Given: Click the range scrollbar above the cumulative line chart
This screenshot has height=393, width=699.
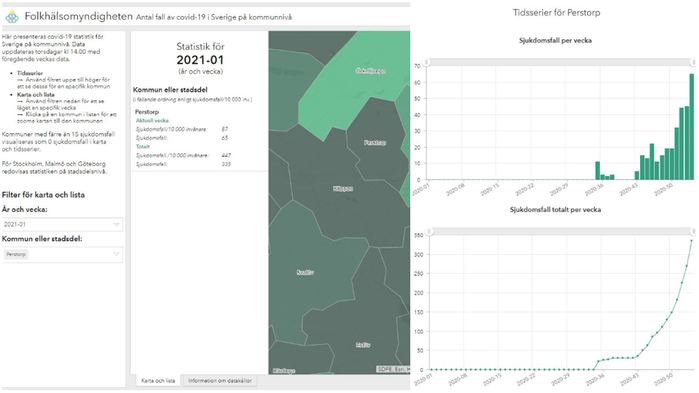Looking at the screenshot, I should [561, 231].
